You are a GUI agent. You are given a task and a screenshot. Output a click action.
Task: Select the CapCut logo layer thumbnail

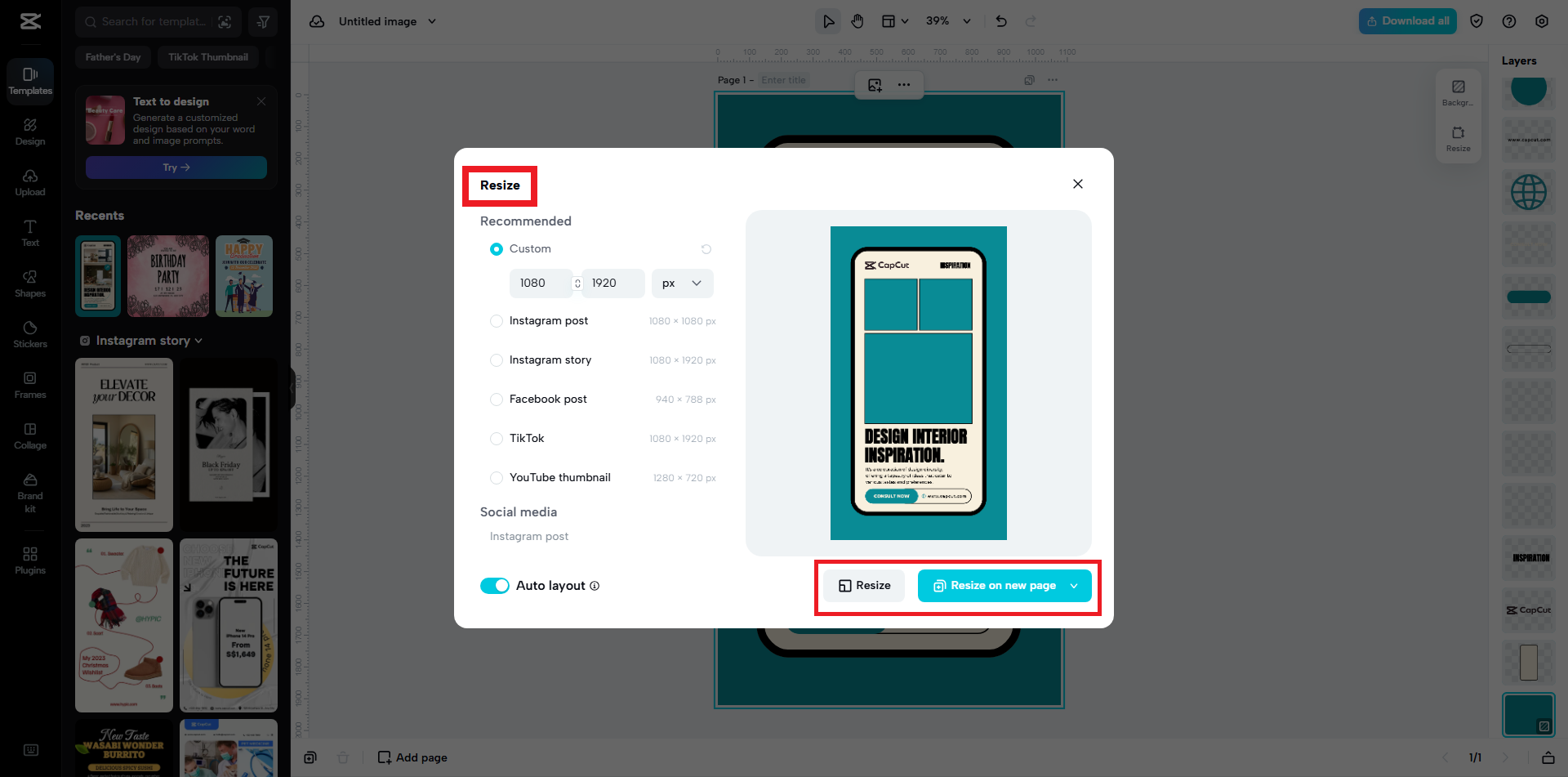point(1529,610)
